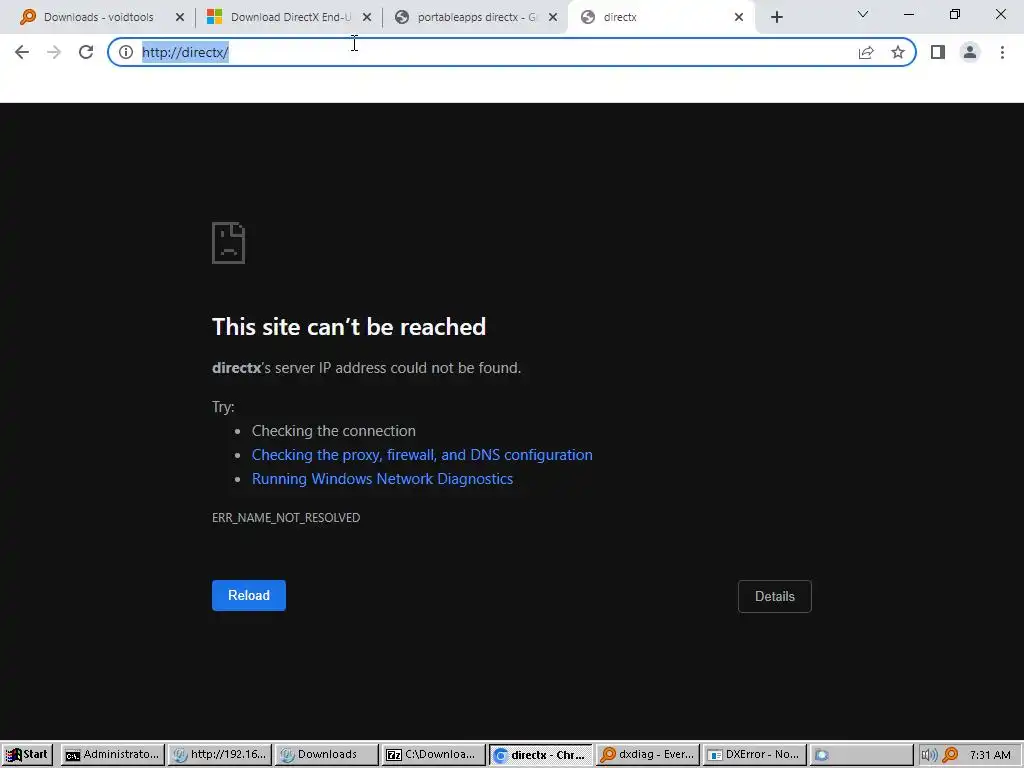Open Running Windows Network Diagnostics link

click(x=382, y=479)
